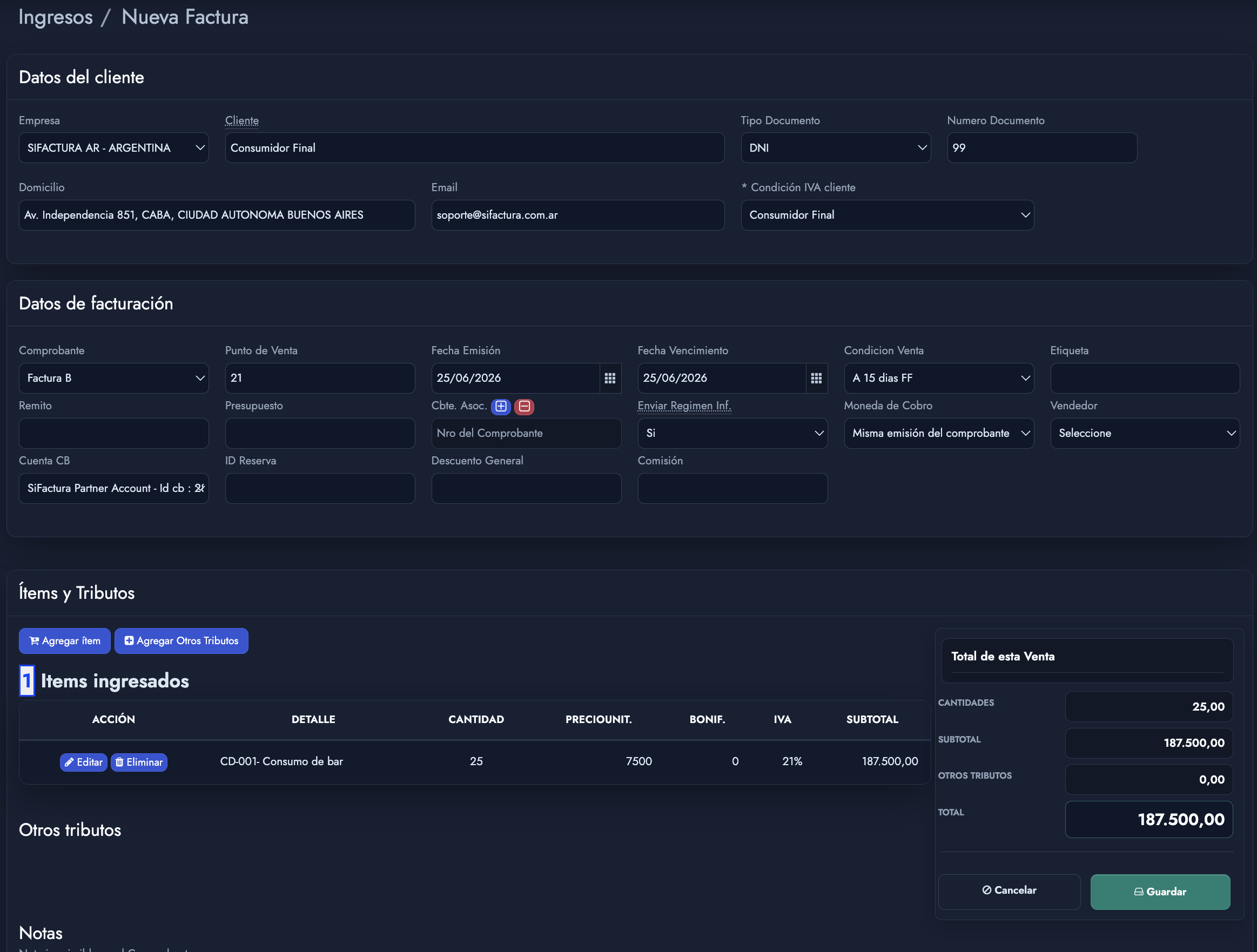Image resolution: width=1257 pixels, height=952 pixels.
Task: Click the BONIF. column header
Action: point(707,719)
